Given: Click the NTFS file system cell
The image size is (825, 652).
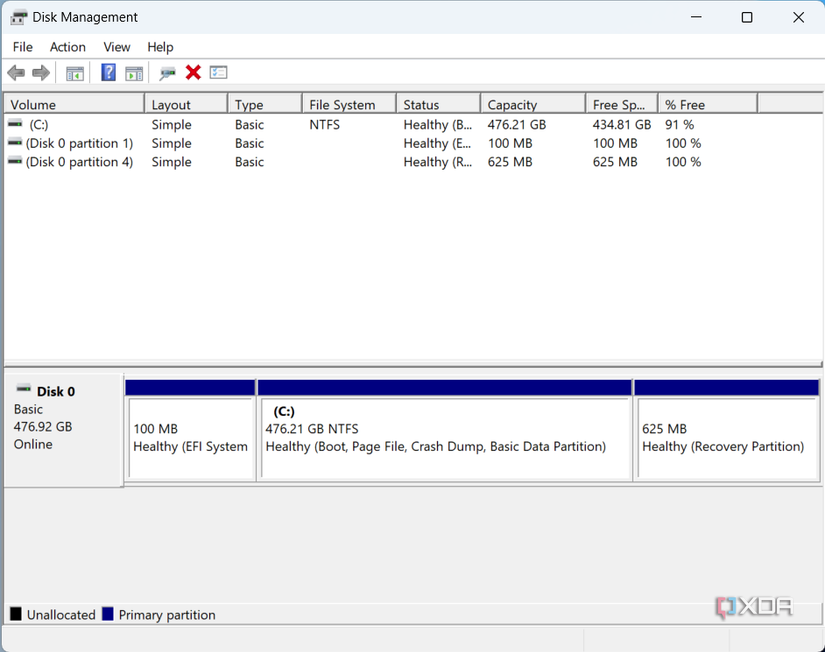Looking at the screenshot, I should [325, 125].
